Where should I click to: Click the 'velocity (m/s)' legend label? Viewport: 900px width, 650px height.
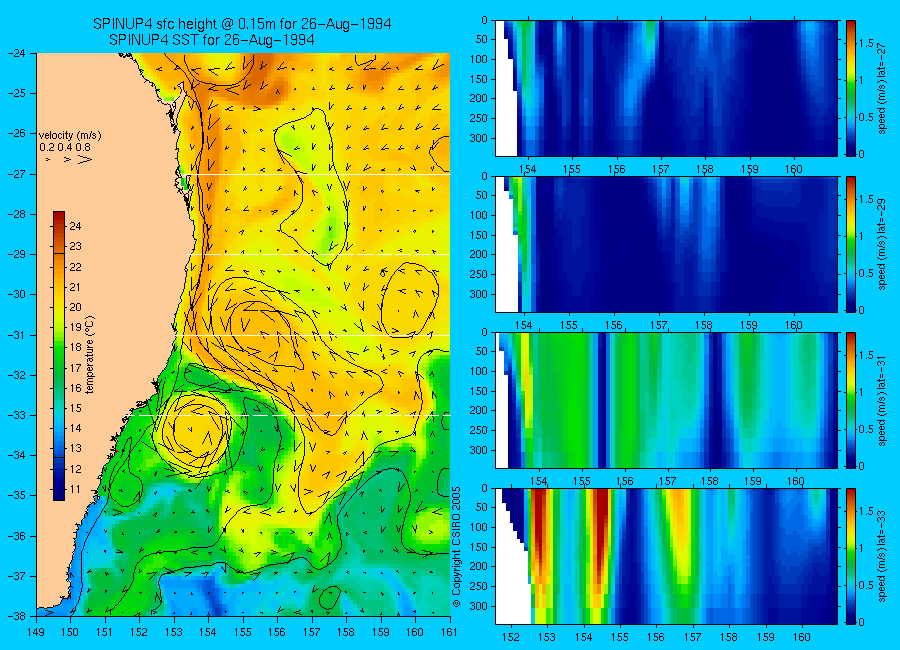point(70,136)
